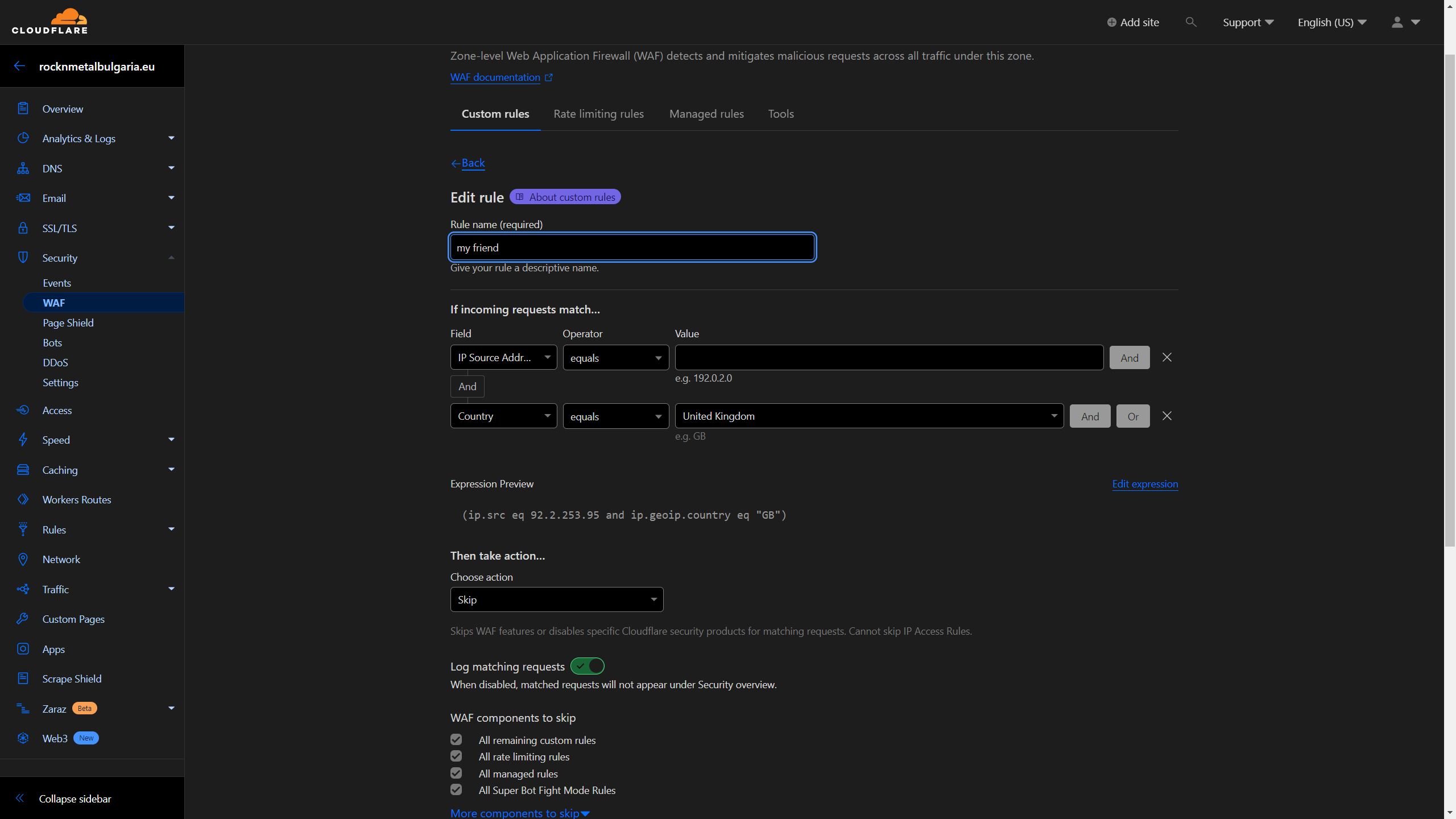Switch to the Managed rules tab
Viewport: 1456px width, 819px height.
tap(706, 114)
